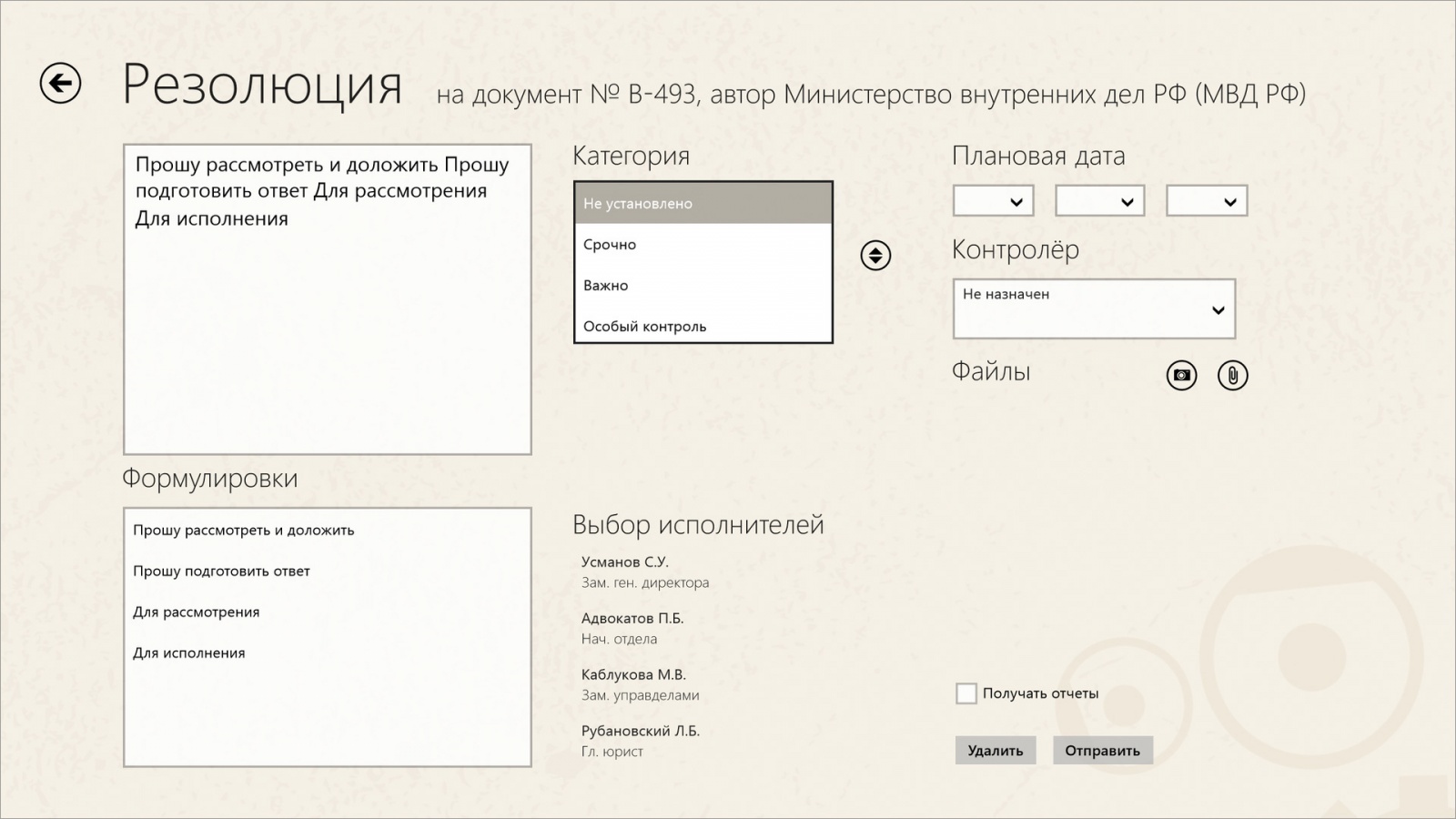Open the middle planned date dropdown
1456x819 pixels.
tap(1099, 200)
